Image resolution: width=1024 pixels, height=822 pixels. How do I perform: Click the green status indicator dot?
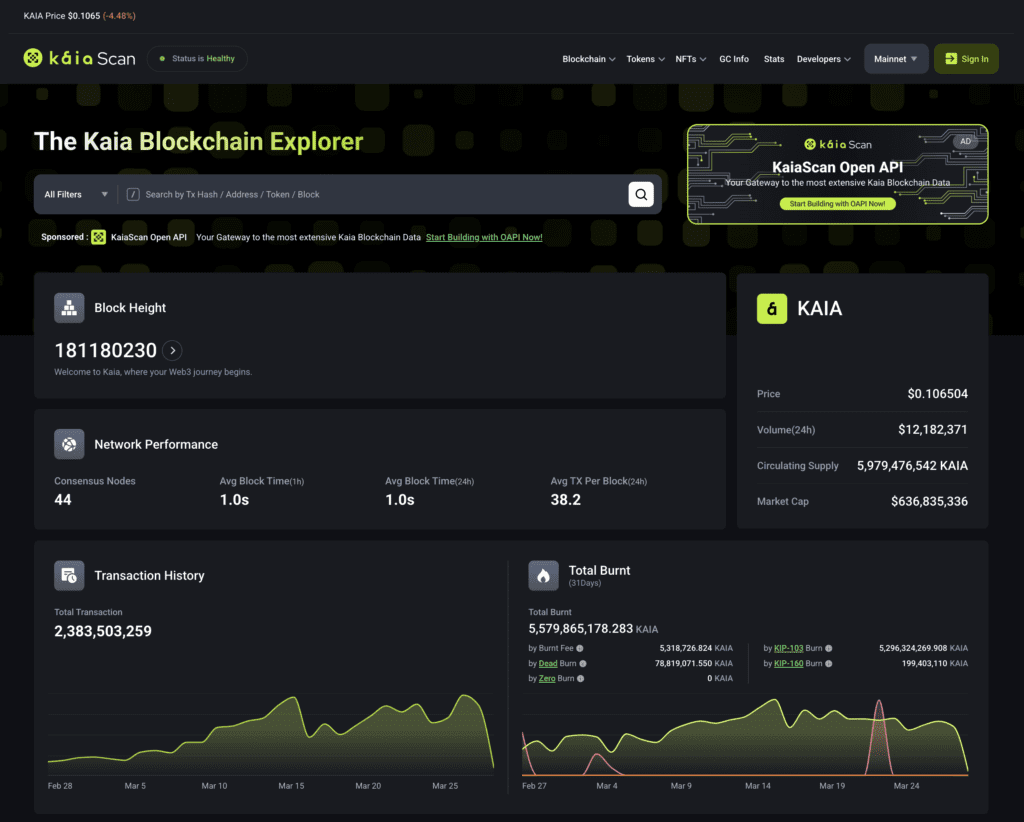(x=163, y=59)
